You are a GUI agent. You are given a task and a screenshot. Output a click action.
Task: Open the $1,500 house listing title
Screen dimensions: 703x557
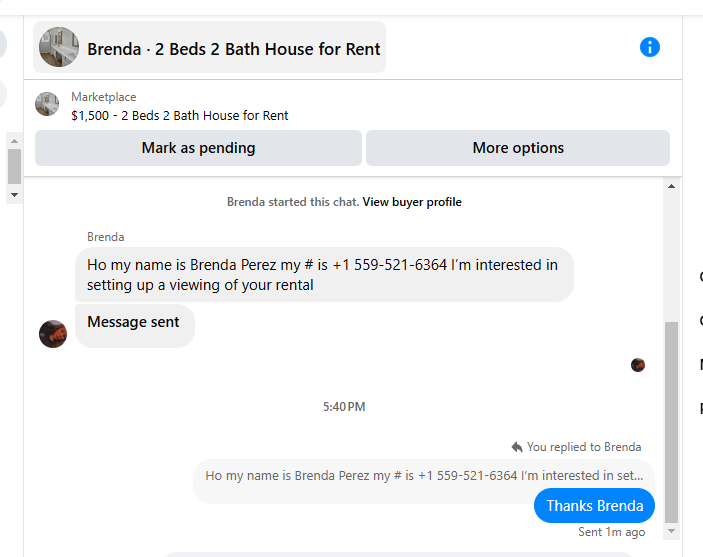(x=180, y=115)
